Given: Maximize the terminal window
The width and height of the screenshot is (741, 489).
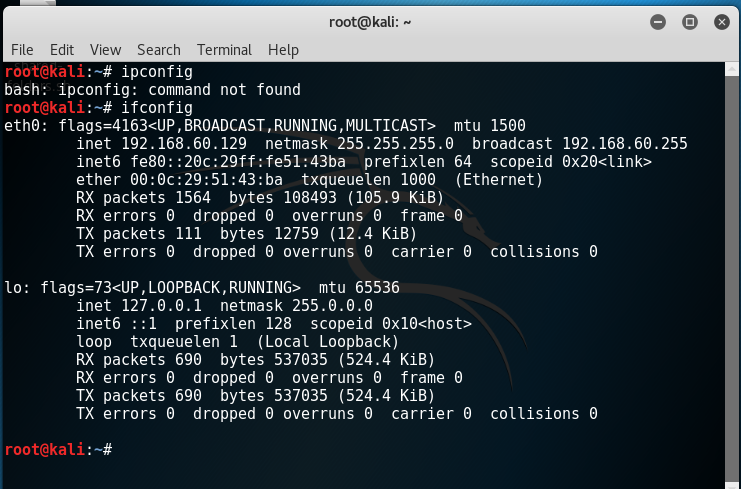Looking at the screenshot, I should (689, 21).
